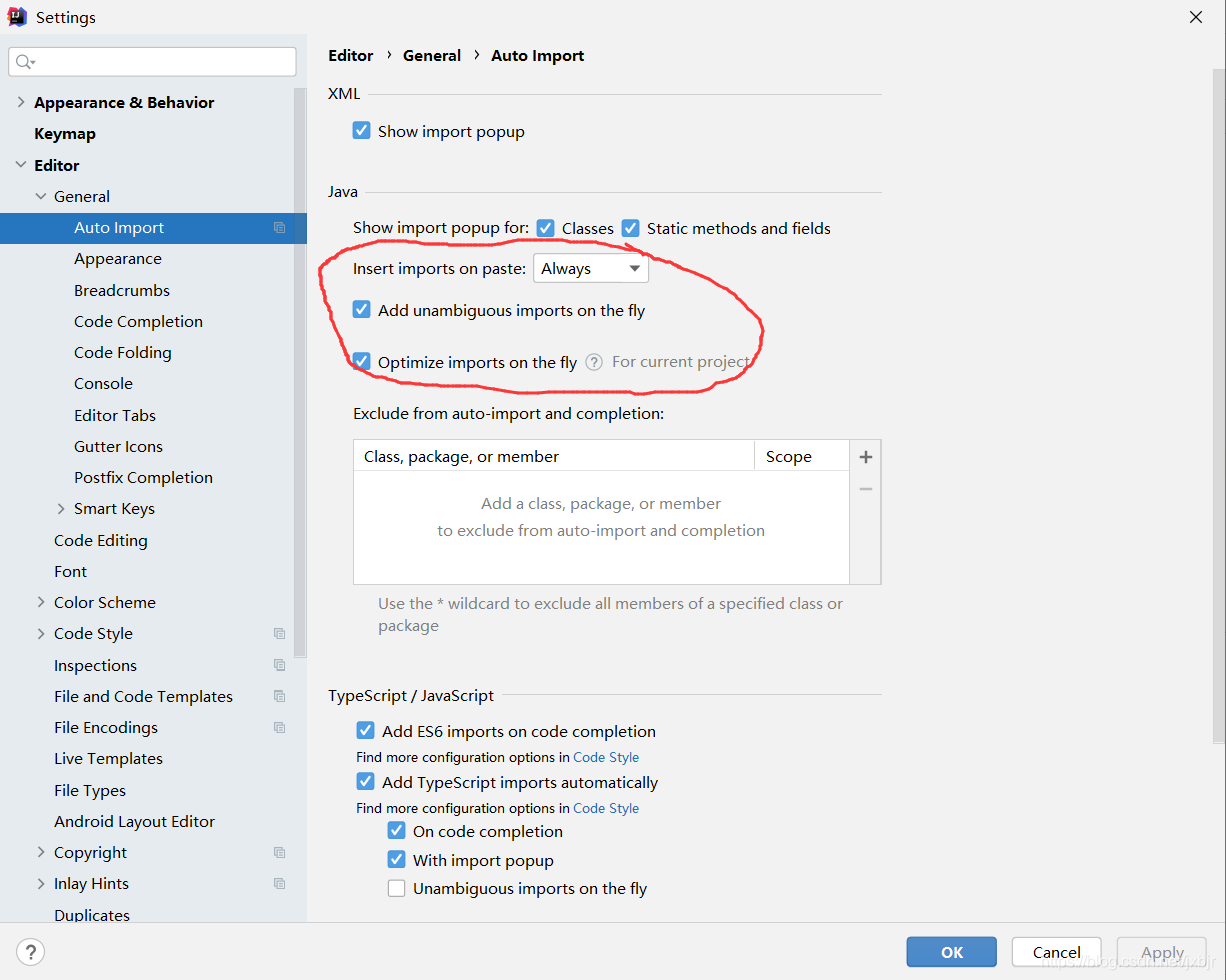Expand Code Style tree node
Screen dimensions: 1226x980
(41, 634)
